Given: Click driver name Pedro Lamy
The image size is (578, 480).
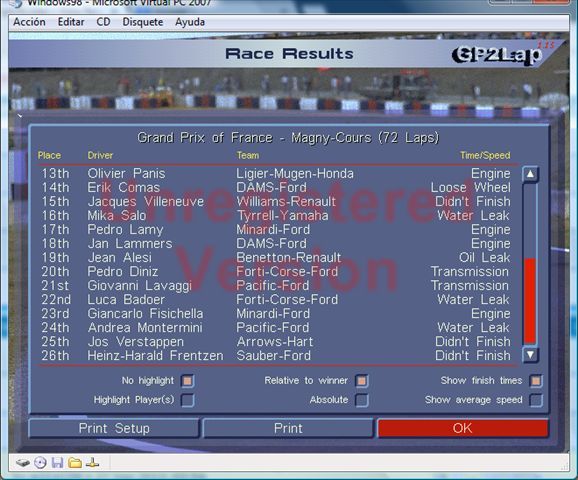Looking at the screenshot, I should coord(125,229).
